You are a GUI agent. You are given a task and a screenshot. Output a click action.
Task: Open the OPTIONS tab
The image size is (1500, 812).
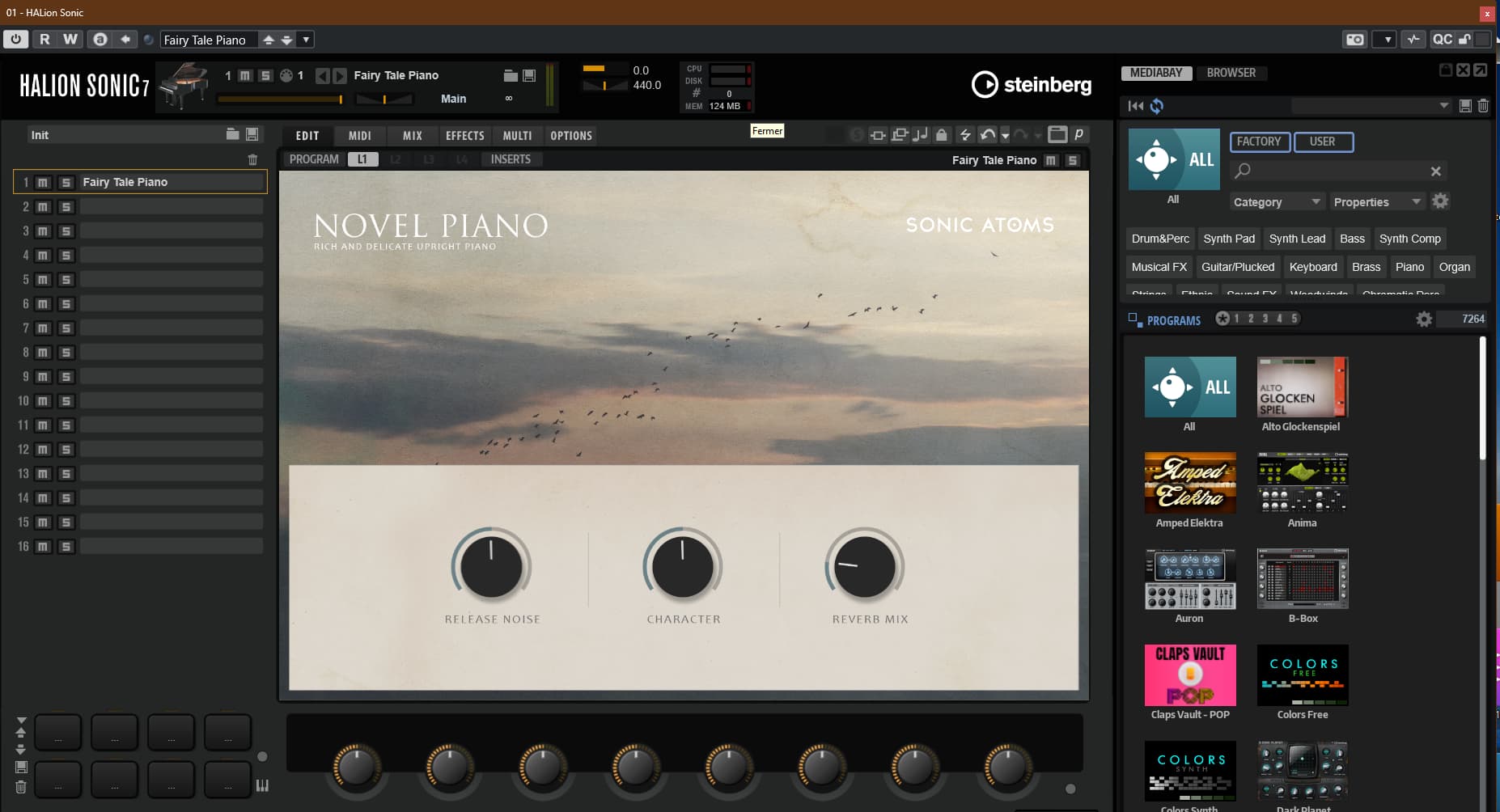pos(571,136)
